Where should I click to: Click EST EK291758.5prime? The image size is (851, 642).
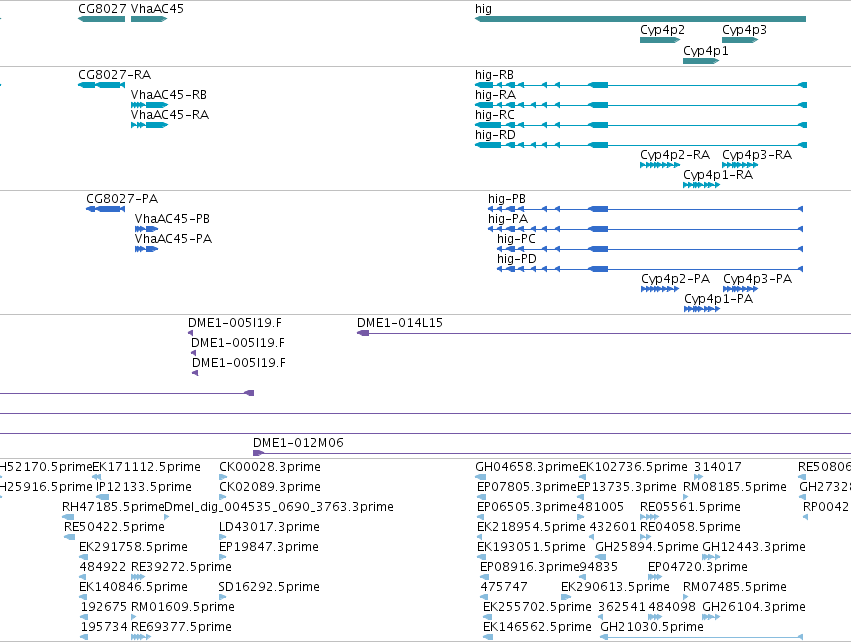pos(133,547)
